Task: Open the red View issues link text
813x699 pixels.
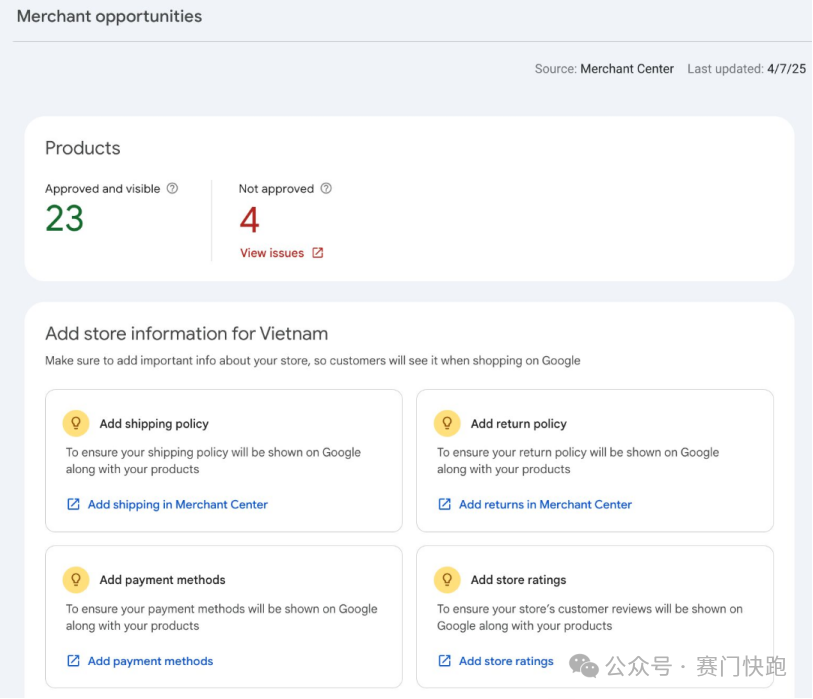Action: pyautogui.click(x=271, y=253)
